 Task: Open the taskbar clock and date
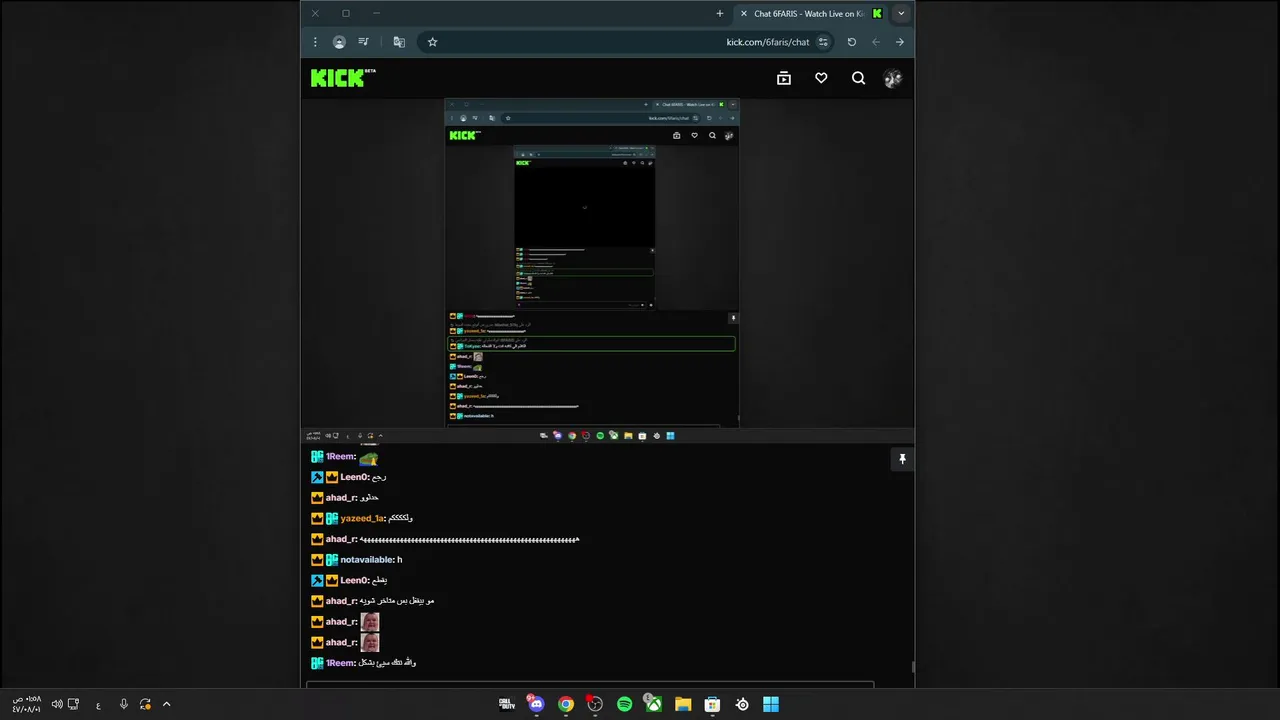(x=26, y=704)
